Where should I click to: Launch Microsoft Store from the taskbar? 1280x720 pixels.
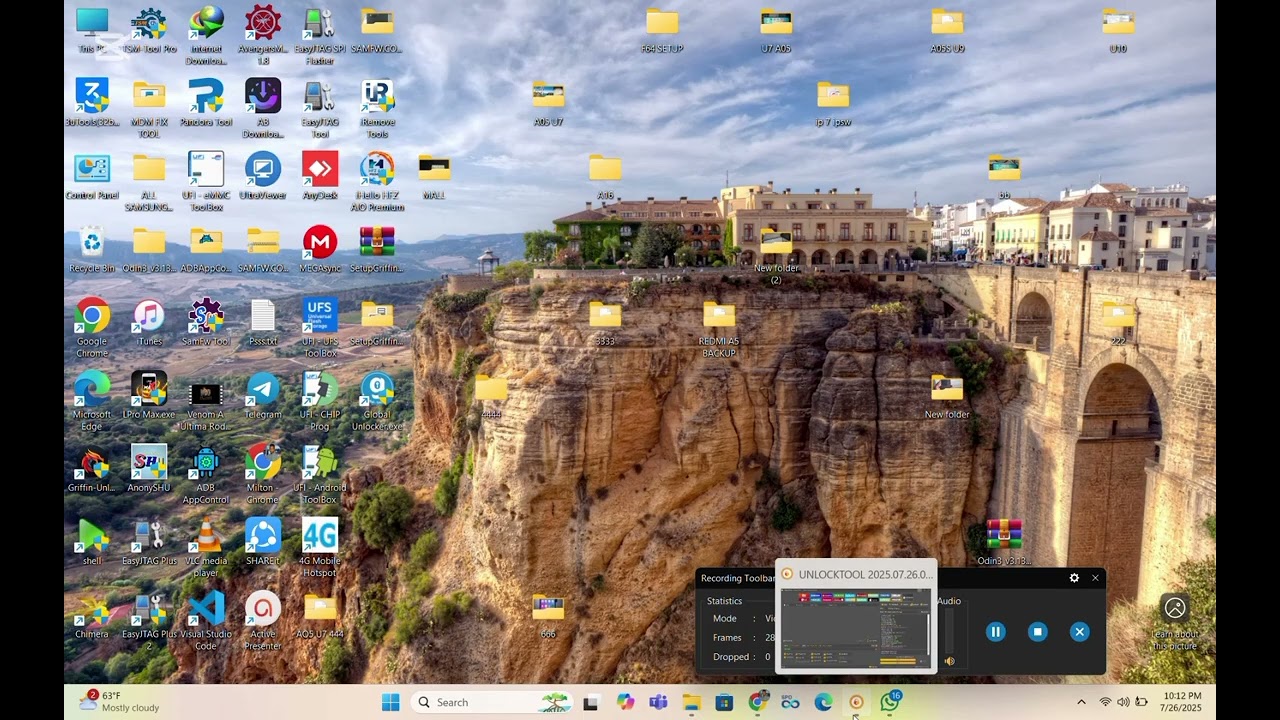pos(724,702)
